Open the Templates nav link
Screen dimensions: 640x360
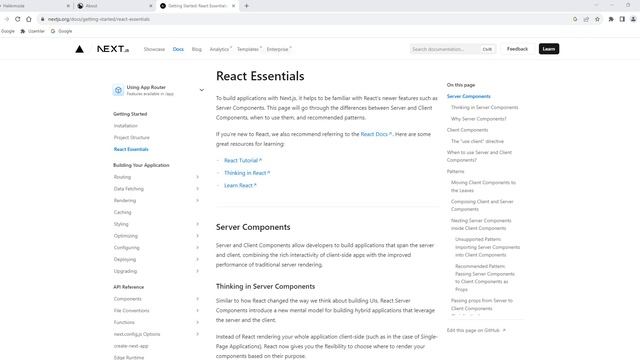[249, 49]
